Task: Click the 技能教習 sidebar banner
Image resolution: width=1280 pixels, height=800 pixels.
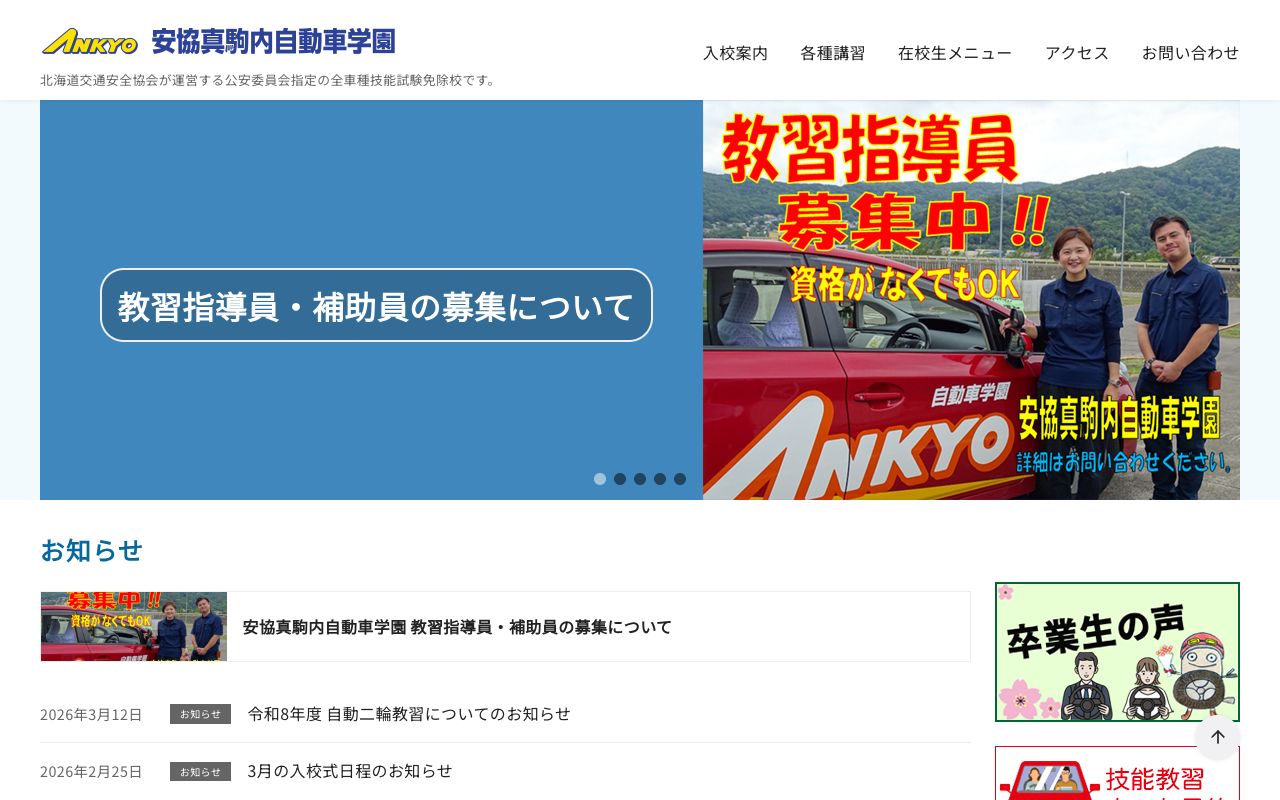Action: [x=1117, y=775]
